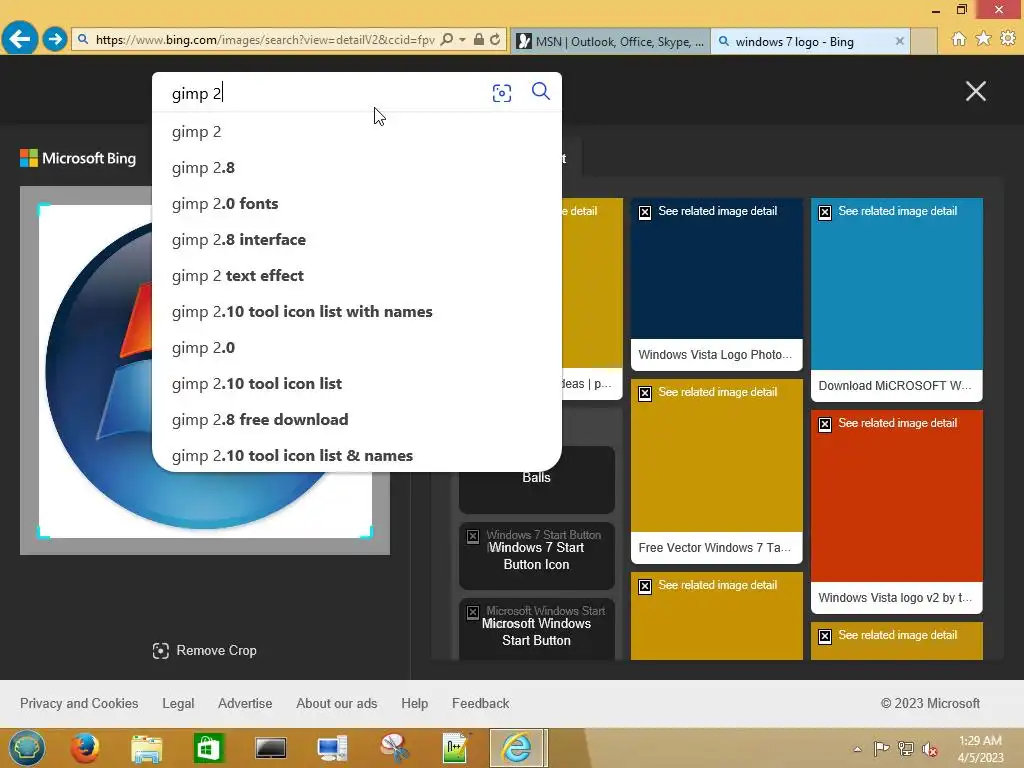Open Internet Explorer home icon

(959, 39)
